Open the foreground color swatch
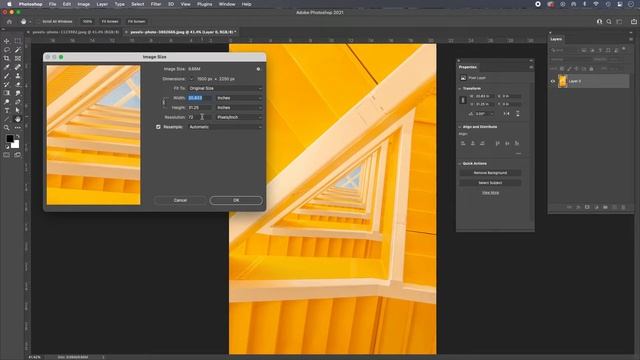Image resolution: width=640 pixels, height=360 pixels. pos(10,139)
